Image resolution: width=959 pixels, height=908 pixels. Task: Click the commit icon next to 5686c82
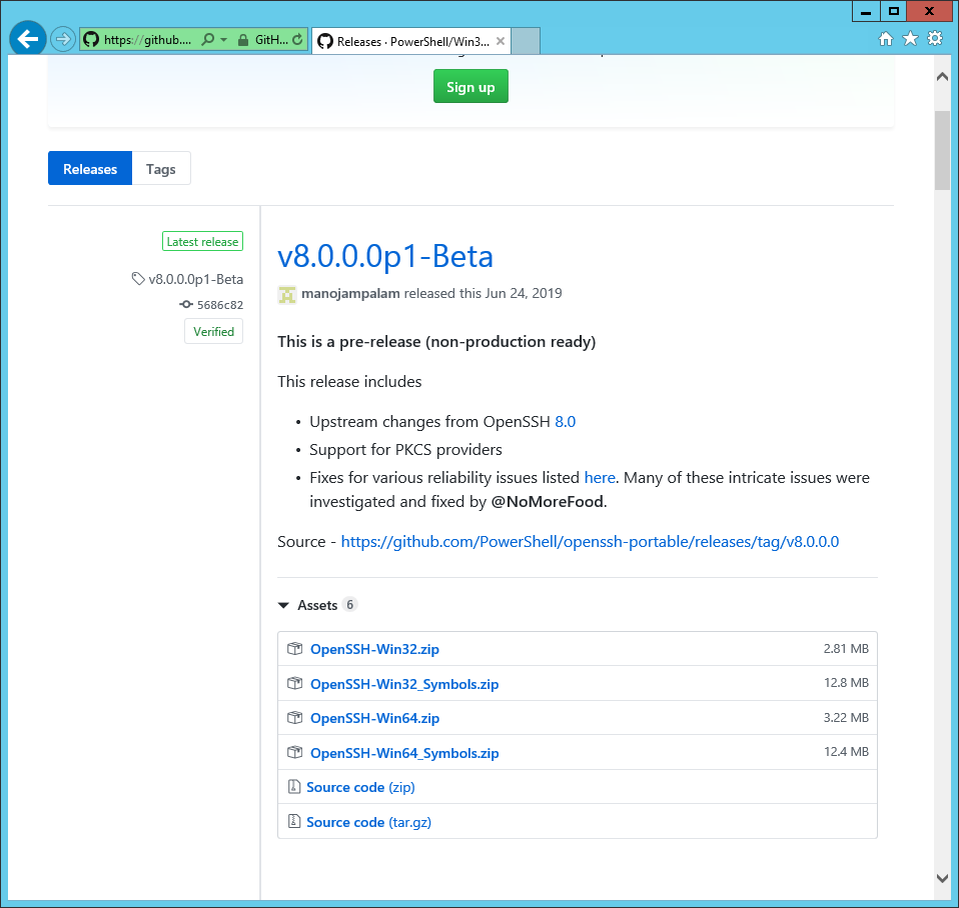186,305
